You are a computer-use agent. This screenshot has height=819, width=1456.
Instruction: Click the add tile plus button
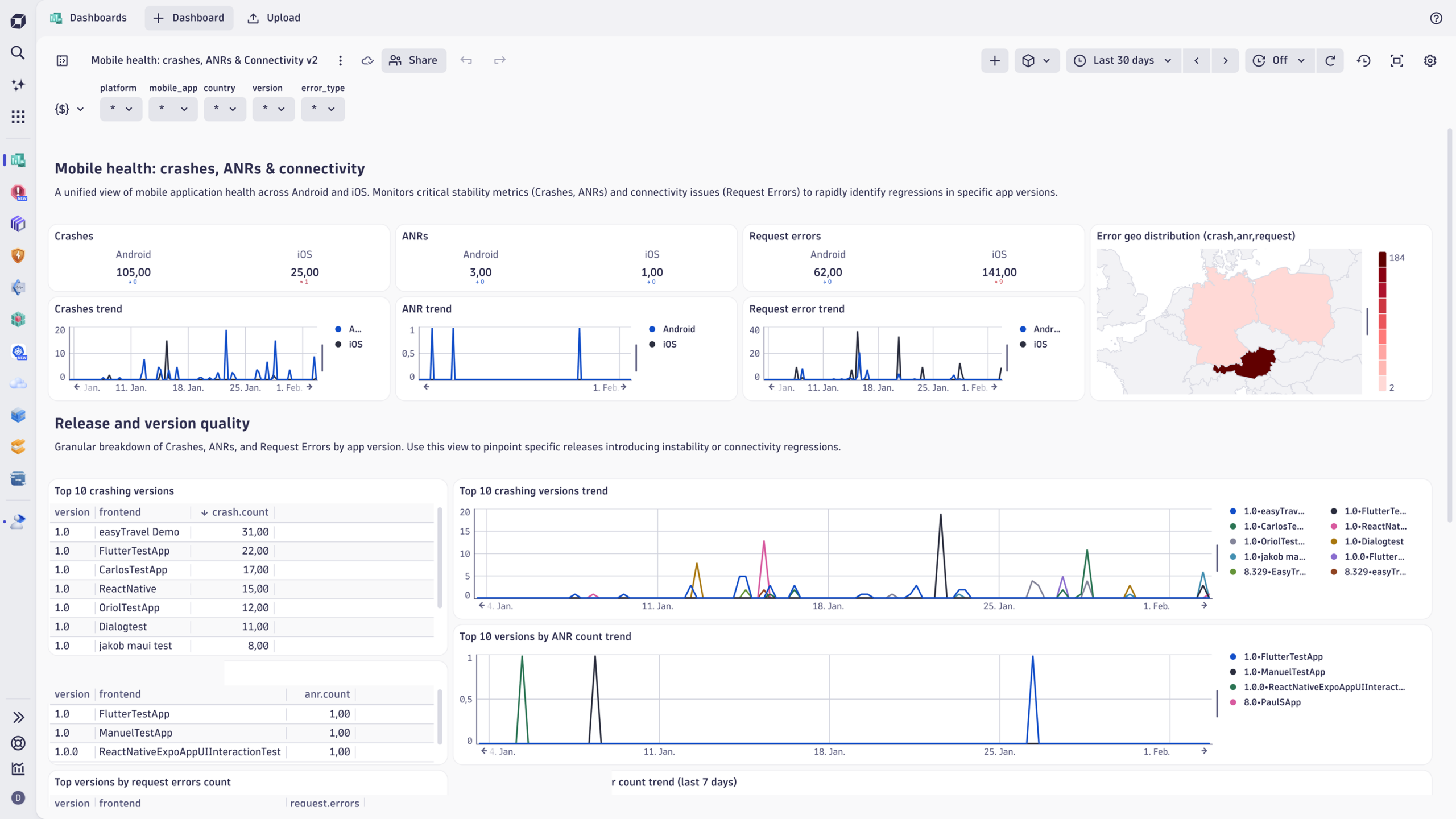(x=994, y=60)
